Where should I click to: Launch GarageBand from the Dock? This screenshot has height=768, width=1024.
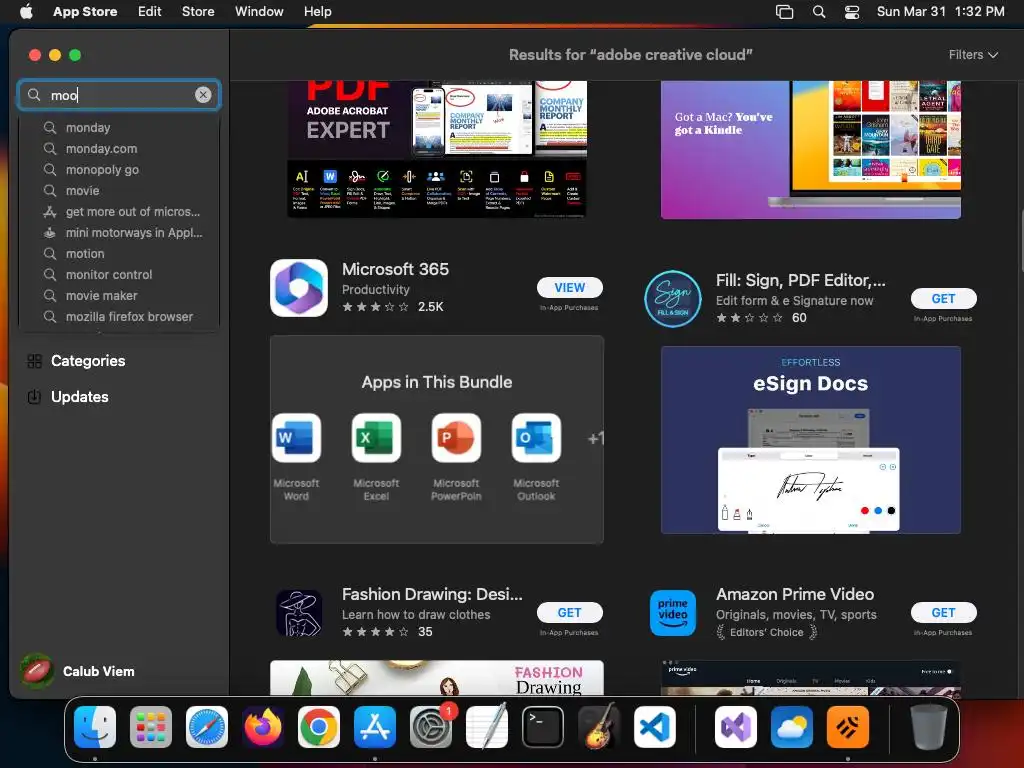pos(599,727)
